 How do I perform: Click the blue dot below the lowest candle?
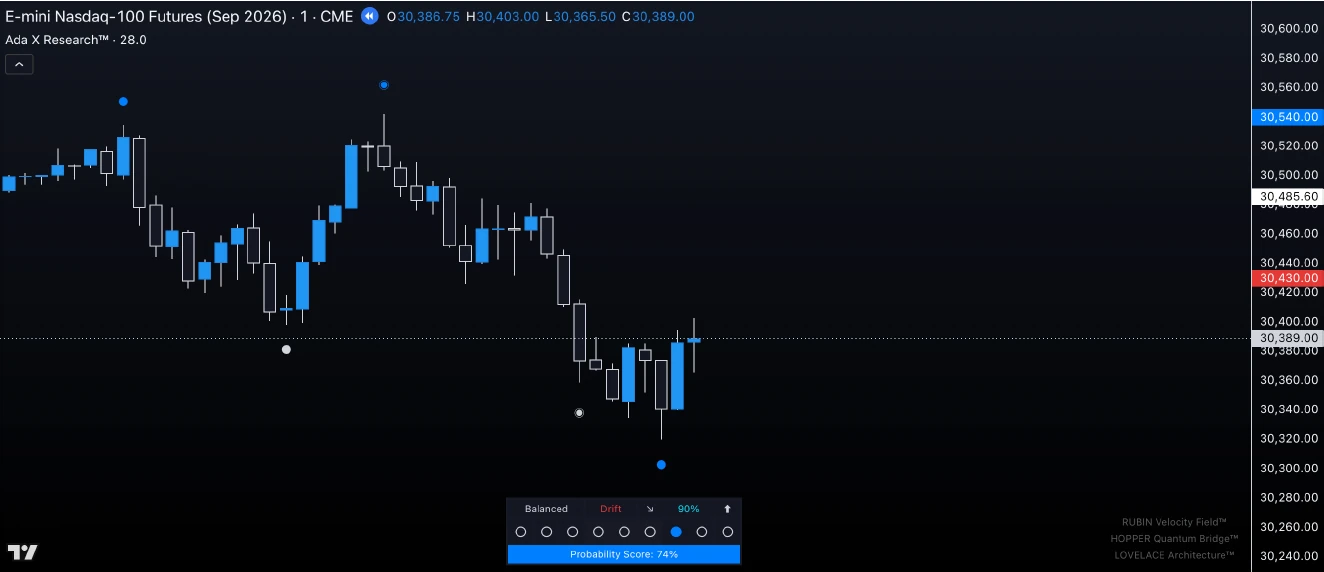[x=661, y=465]
